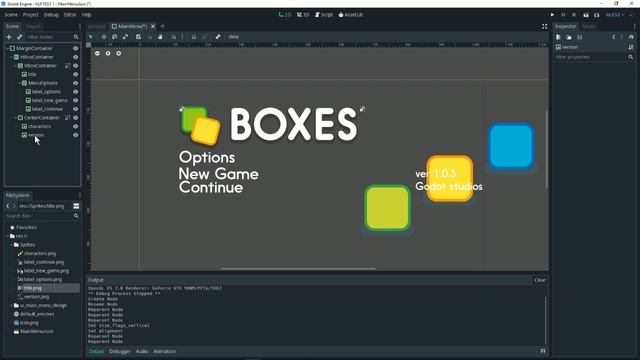
Task: Click the list select tool icon
Action: point(138,37)
